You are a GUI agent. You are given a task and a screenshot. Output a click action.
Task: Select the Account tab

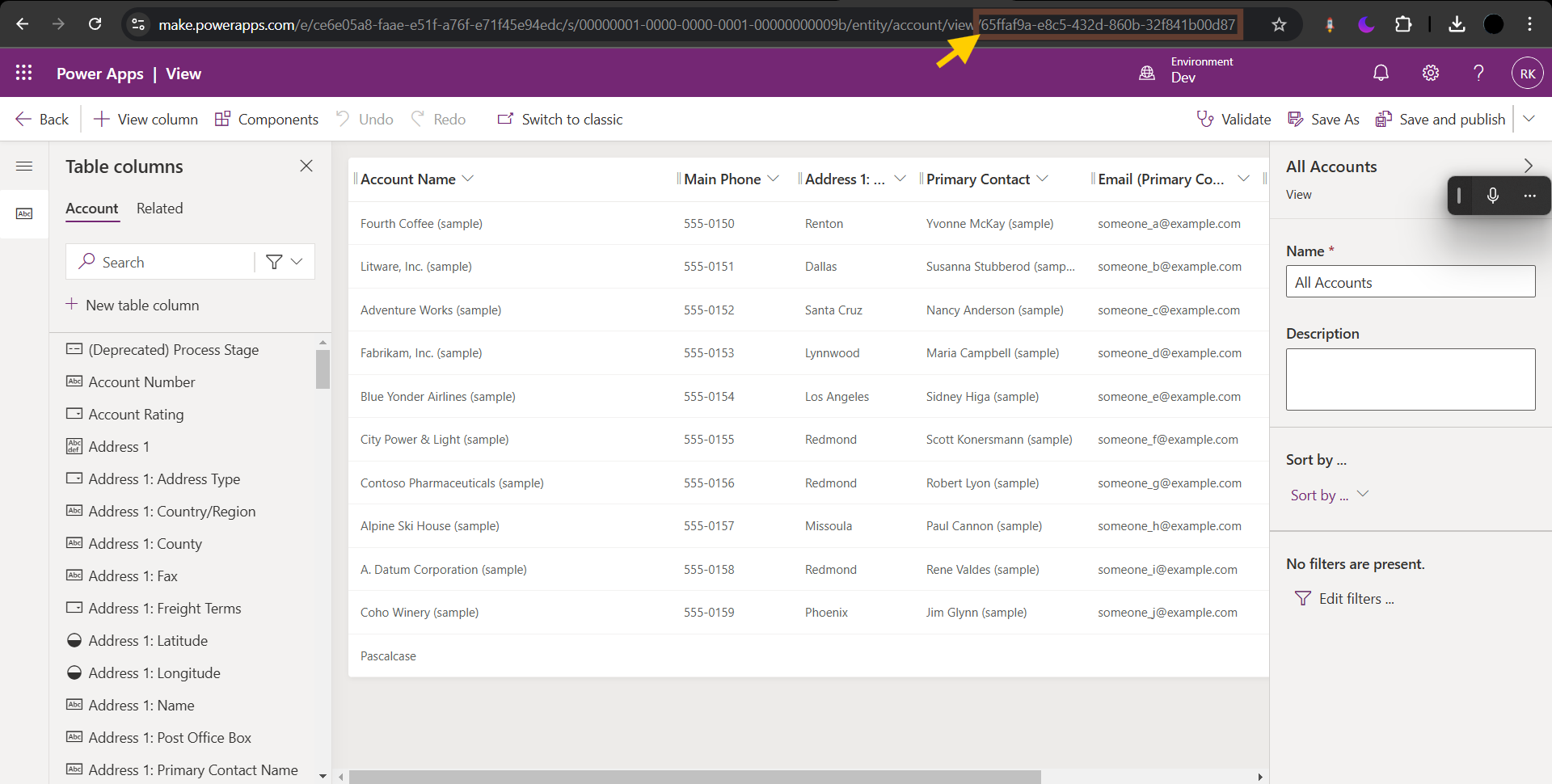pyautogui.click(x=91, y=209)
